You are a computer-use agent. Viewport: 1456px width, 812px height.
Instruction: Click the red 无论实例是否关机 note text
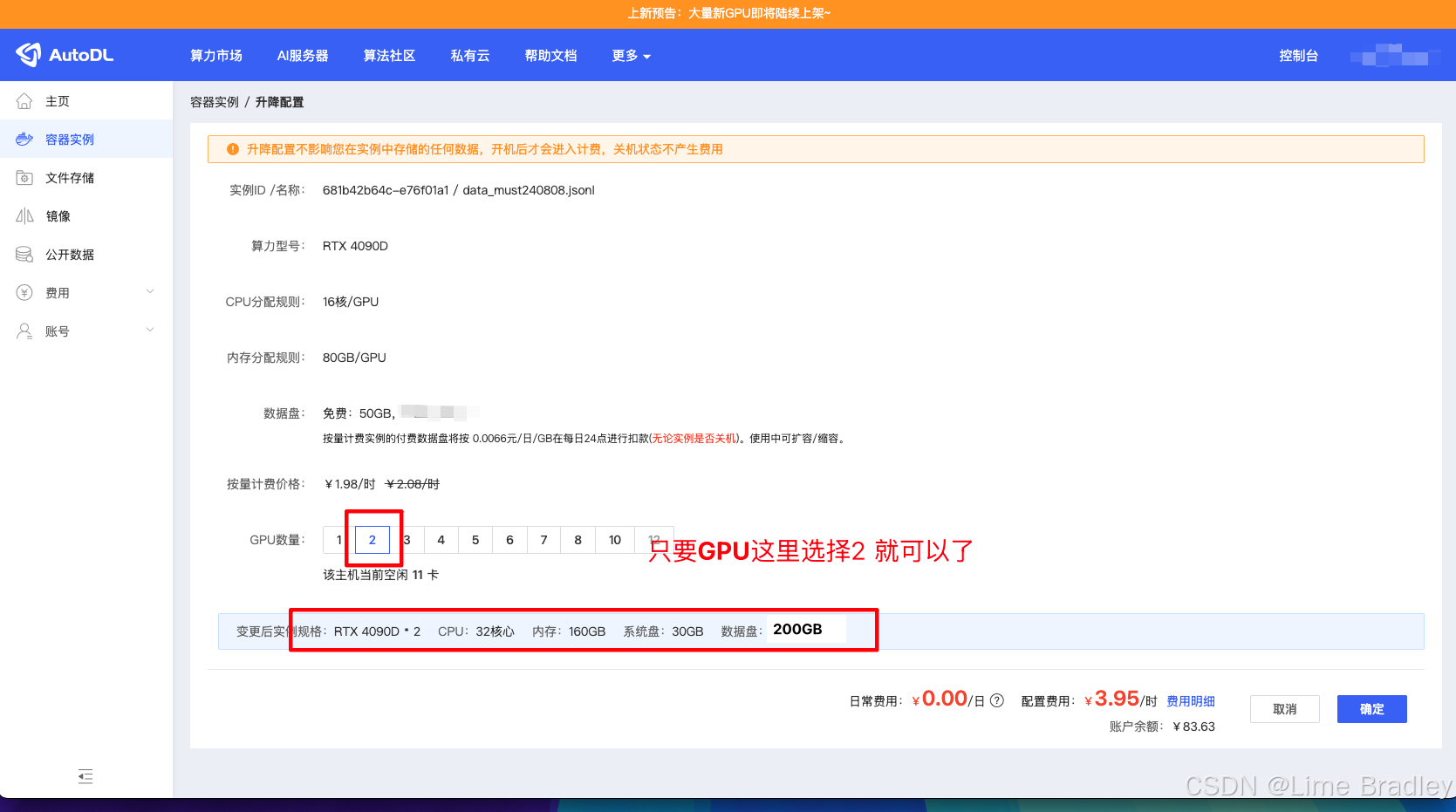coord(694,439)
